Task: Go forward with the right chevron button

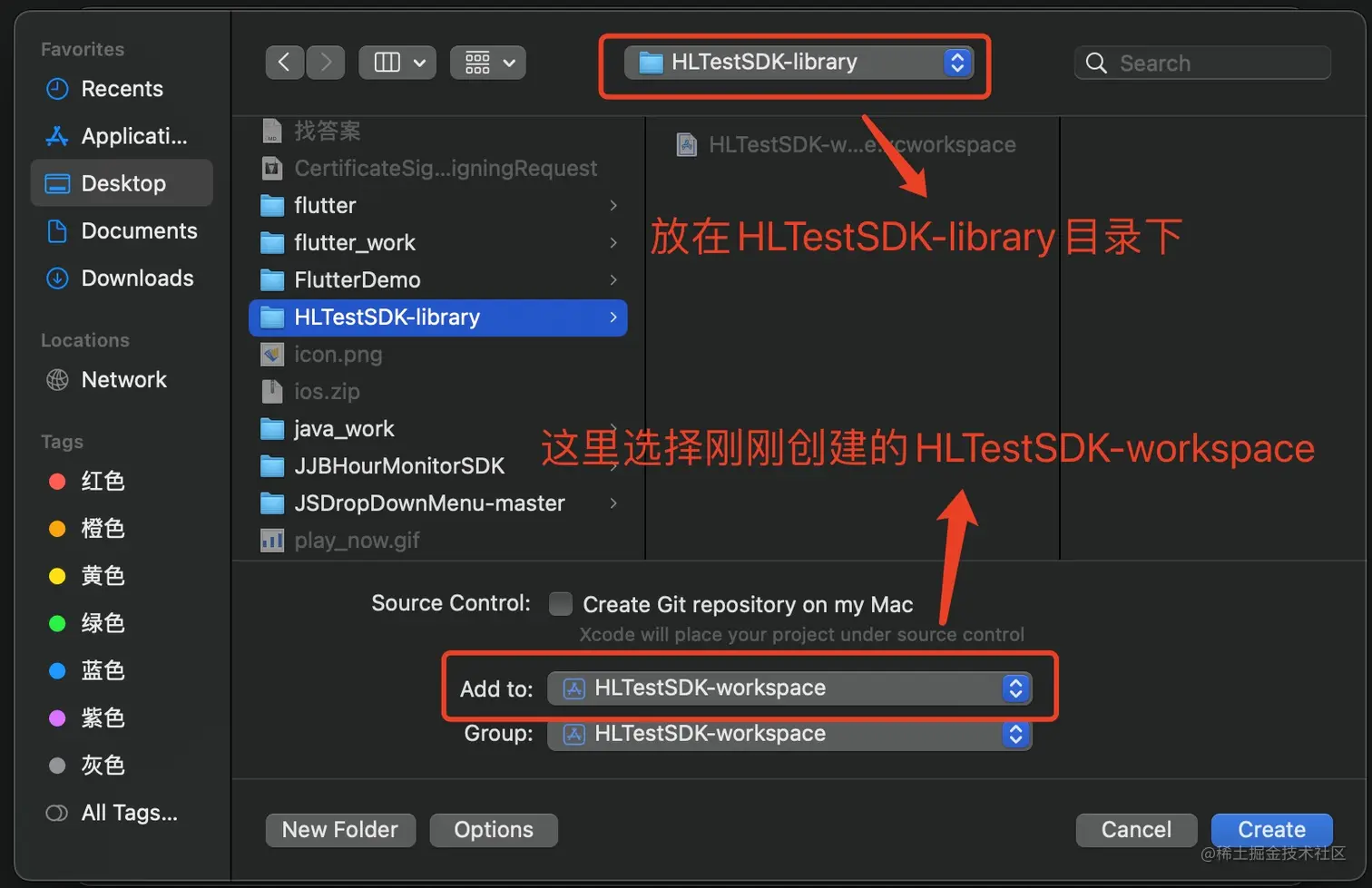Action: pos(326,63)
